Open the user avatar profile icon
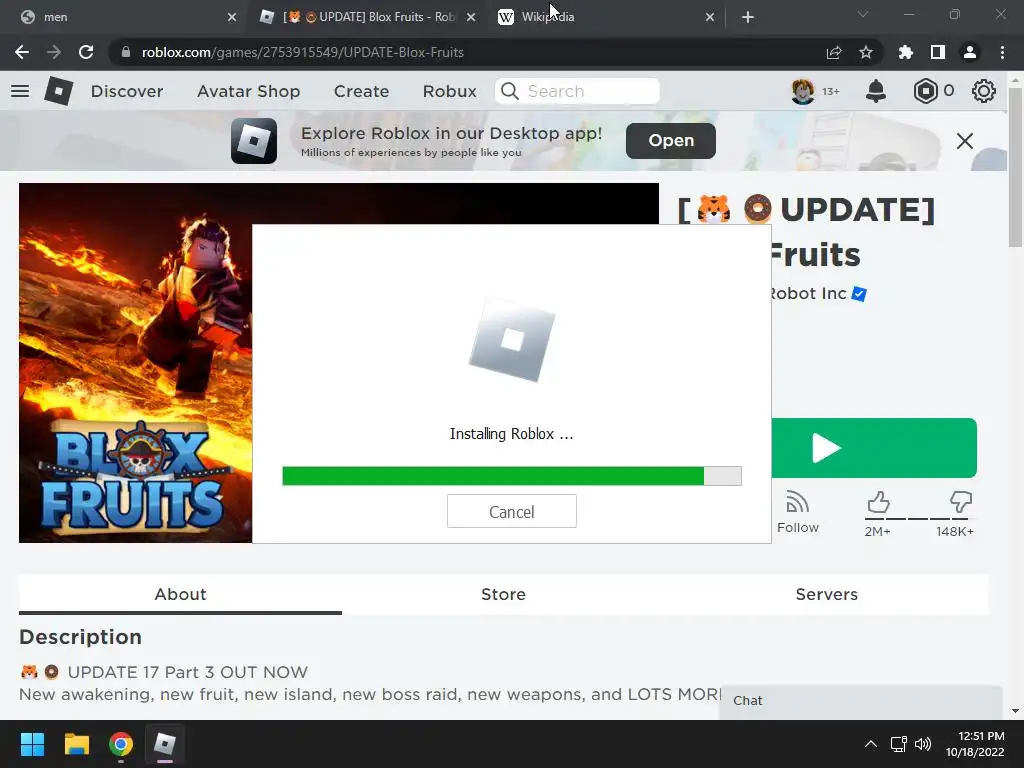1024x768 pixels. coord(803,91)
